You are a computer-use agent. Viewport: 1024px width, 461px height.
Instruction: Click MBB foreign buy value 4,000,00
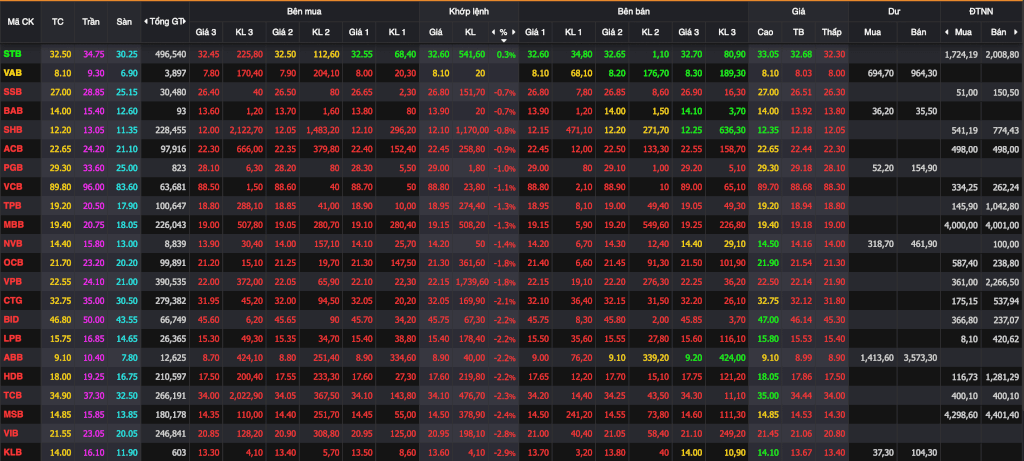pos(959,225)
